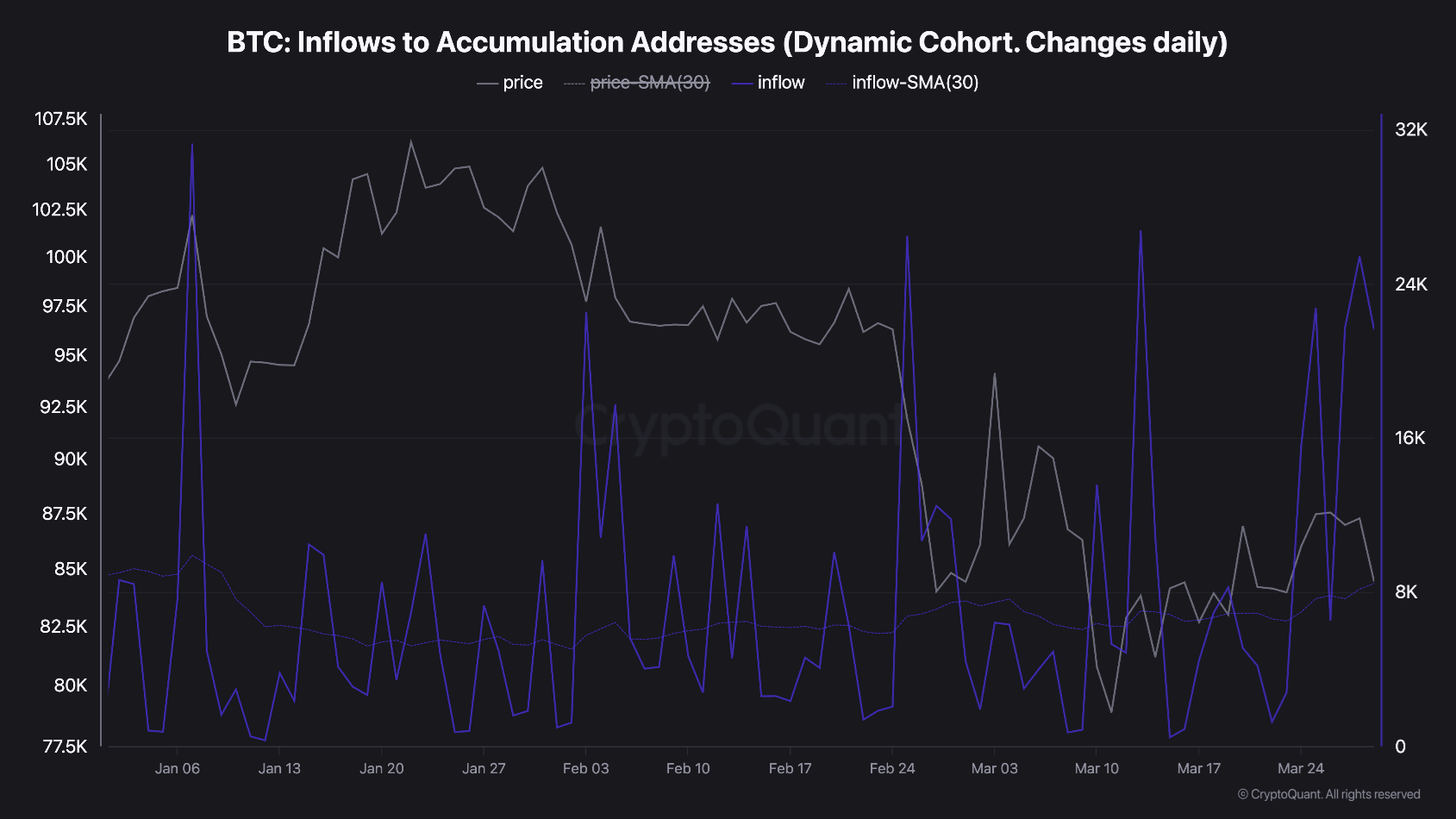Click the 24K inflow axis label
This screenshot has height=819, width=1456.
coord(1411,284)
